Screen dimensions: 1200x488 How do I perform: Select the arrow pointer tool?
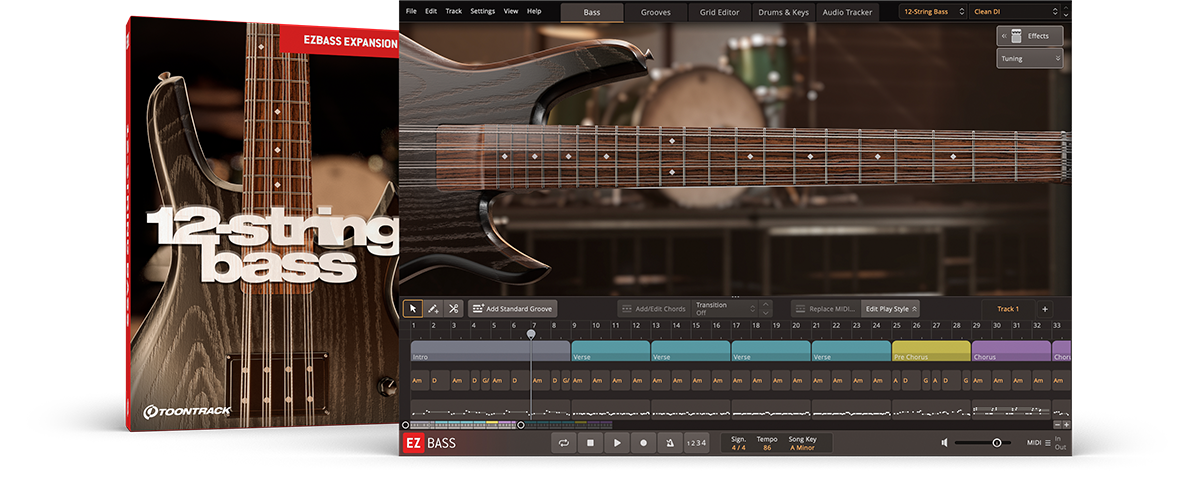(413, 308)
